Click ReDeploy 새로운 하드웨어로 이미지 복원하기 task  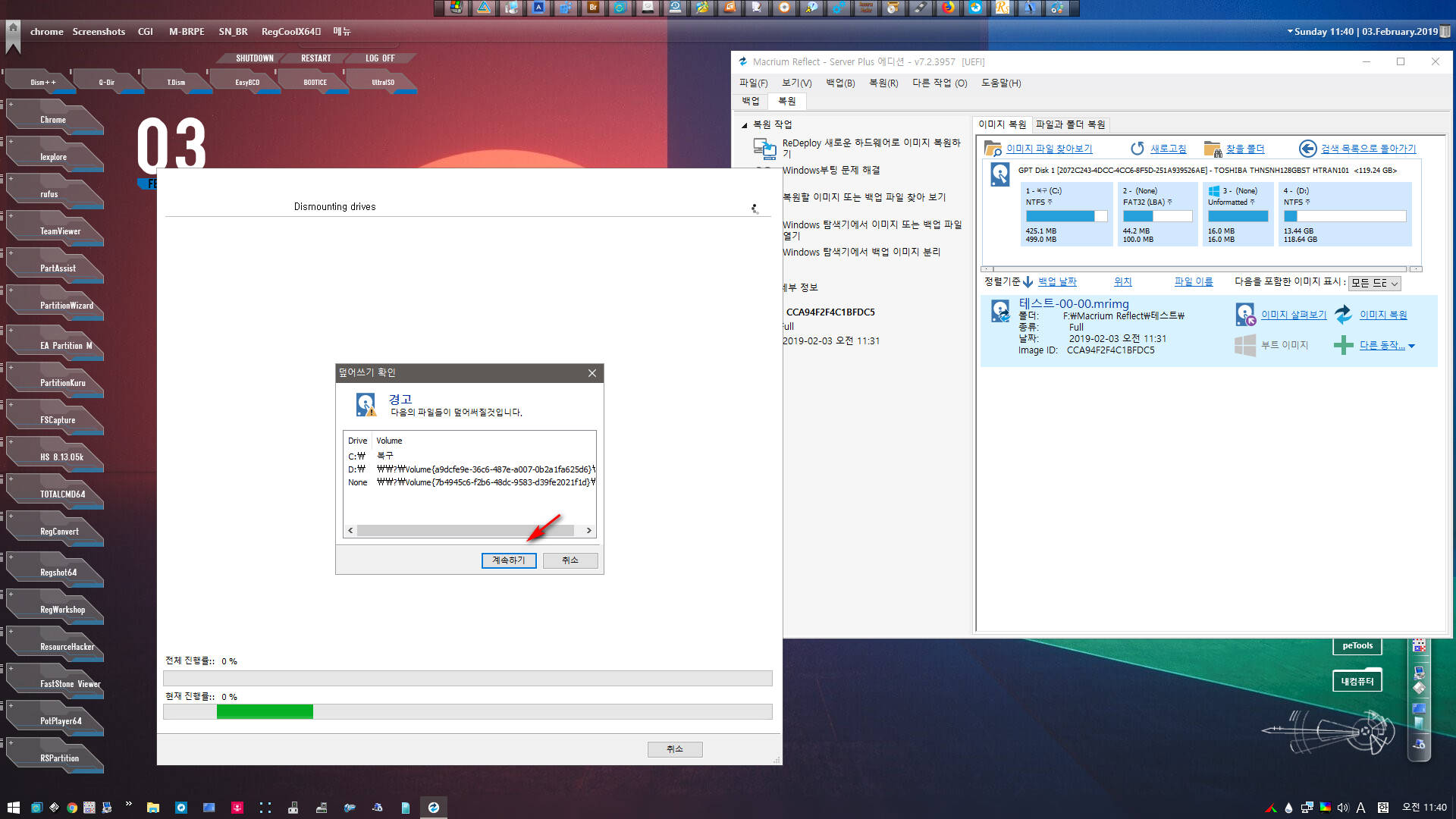click(x=871, y=148)
